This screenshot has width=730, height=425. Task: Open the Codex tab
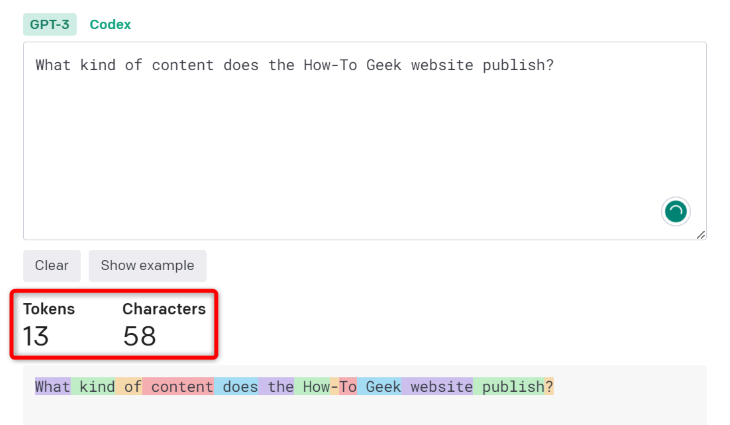[x=110, y=24]
